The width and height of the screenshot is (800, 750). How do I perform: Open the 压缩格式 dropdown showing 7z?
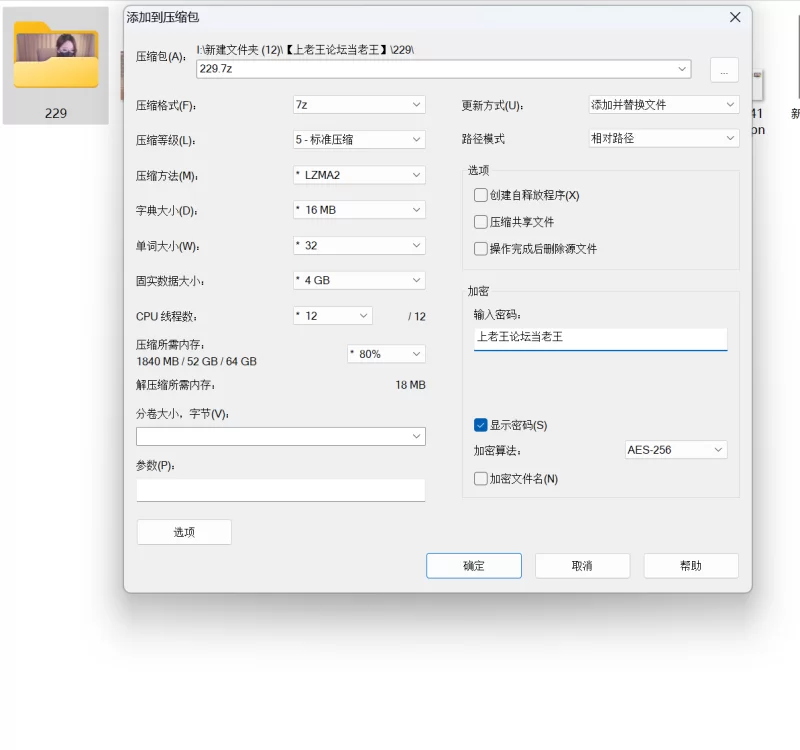[x=359, y=105]
